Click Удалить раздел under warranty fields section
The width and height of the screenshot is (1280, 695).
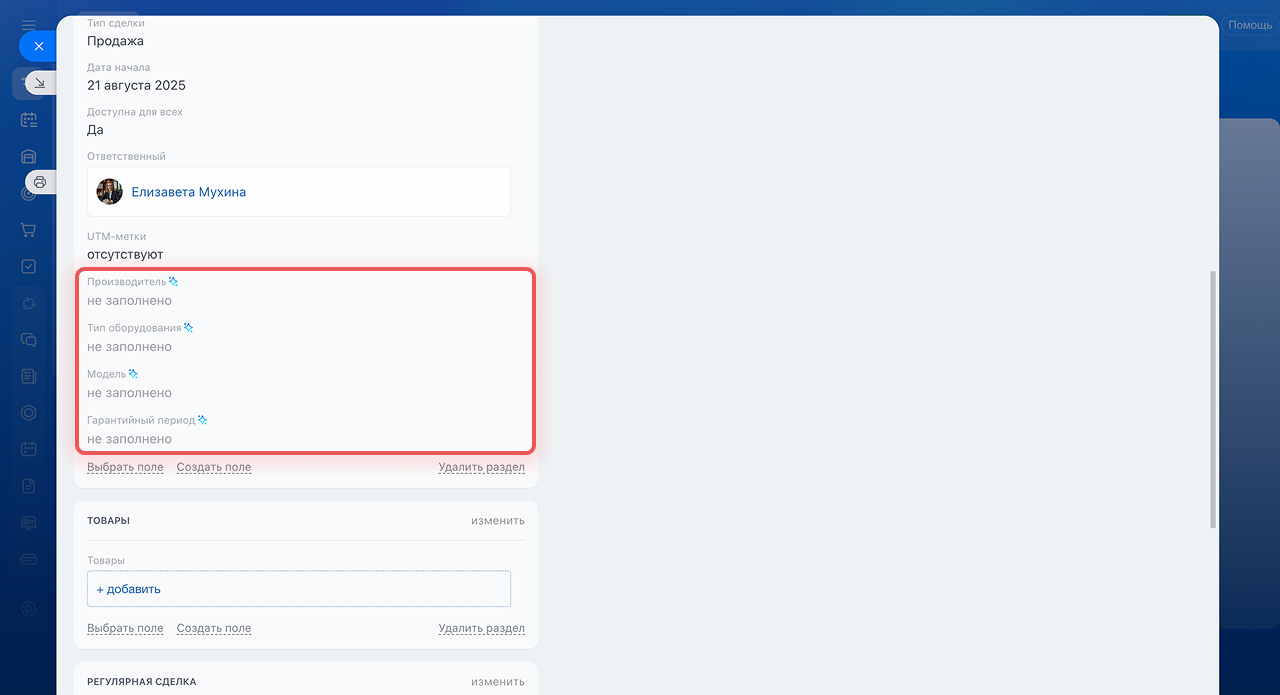coord(481,467)
